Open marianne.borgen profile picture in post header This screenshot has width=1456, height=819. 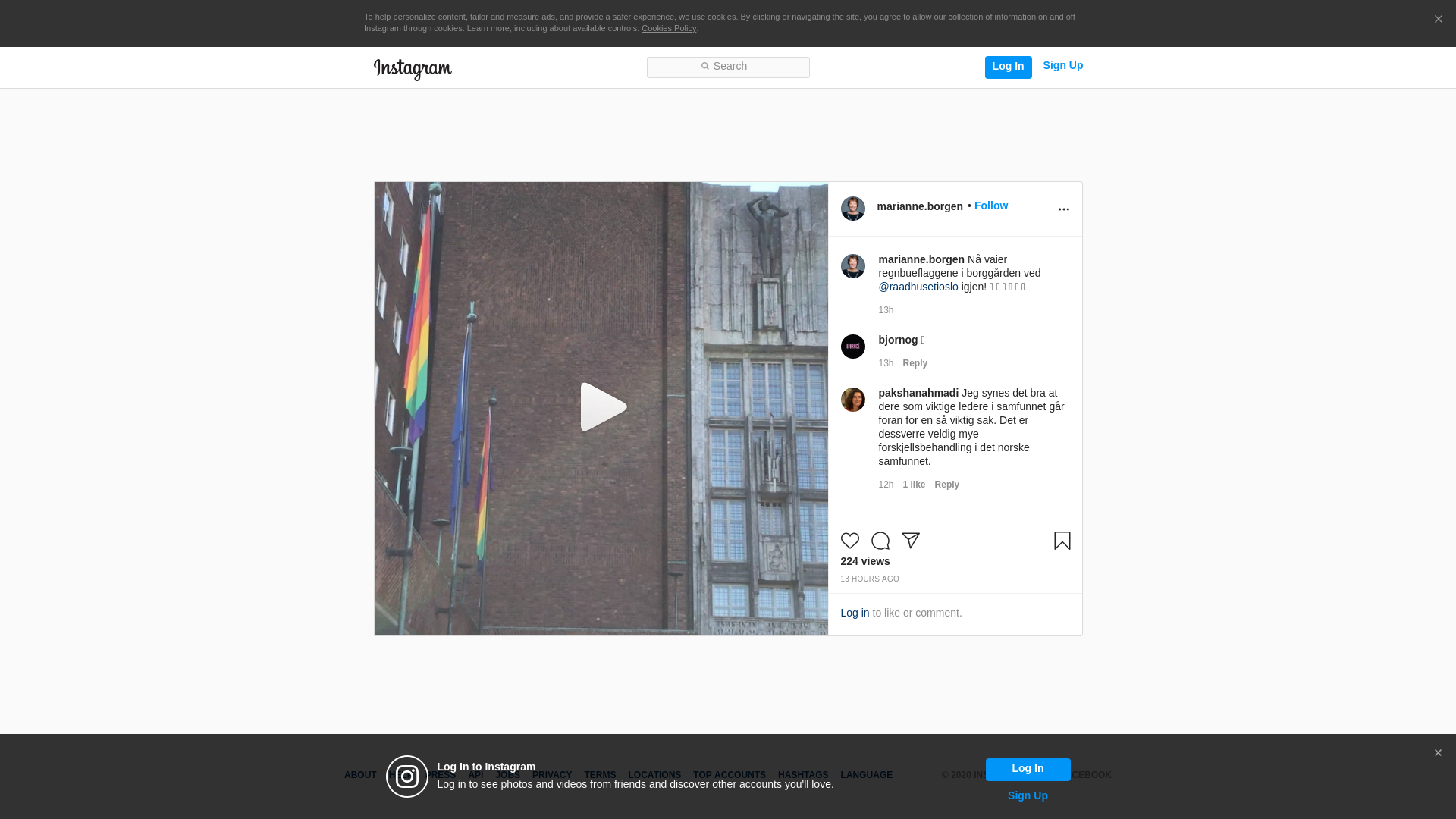point(852,209)
